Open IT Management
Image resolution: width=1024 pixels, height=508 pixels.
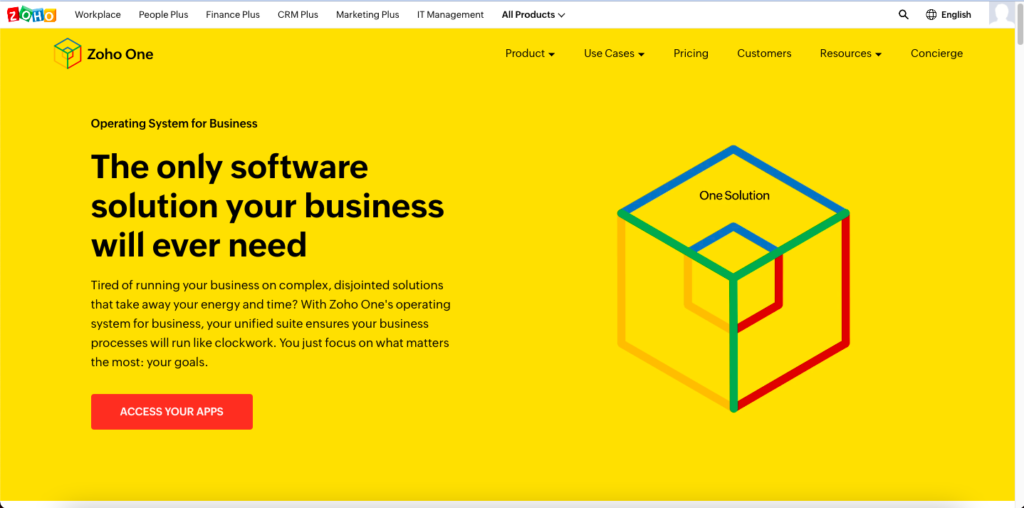point(451,14)
